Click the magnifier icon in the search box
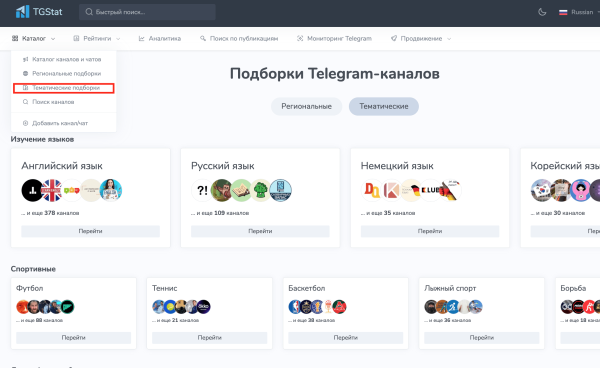 pyautogui.click(x=89, y=12)
